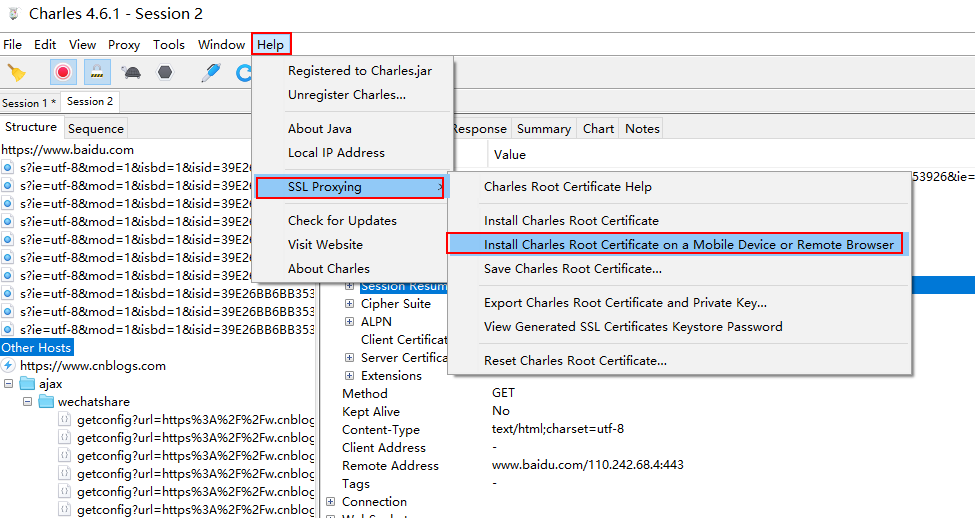Open the View menu
This screenshot has height=518, width=975.
82,45
